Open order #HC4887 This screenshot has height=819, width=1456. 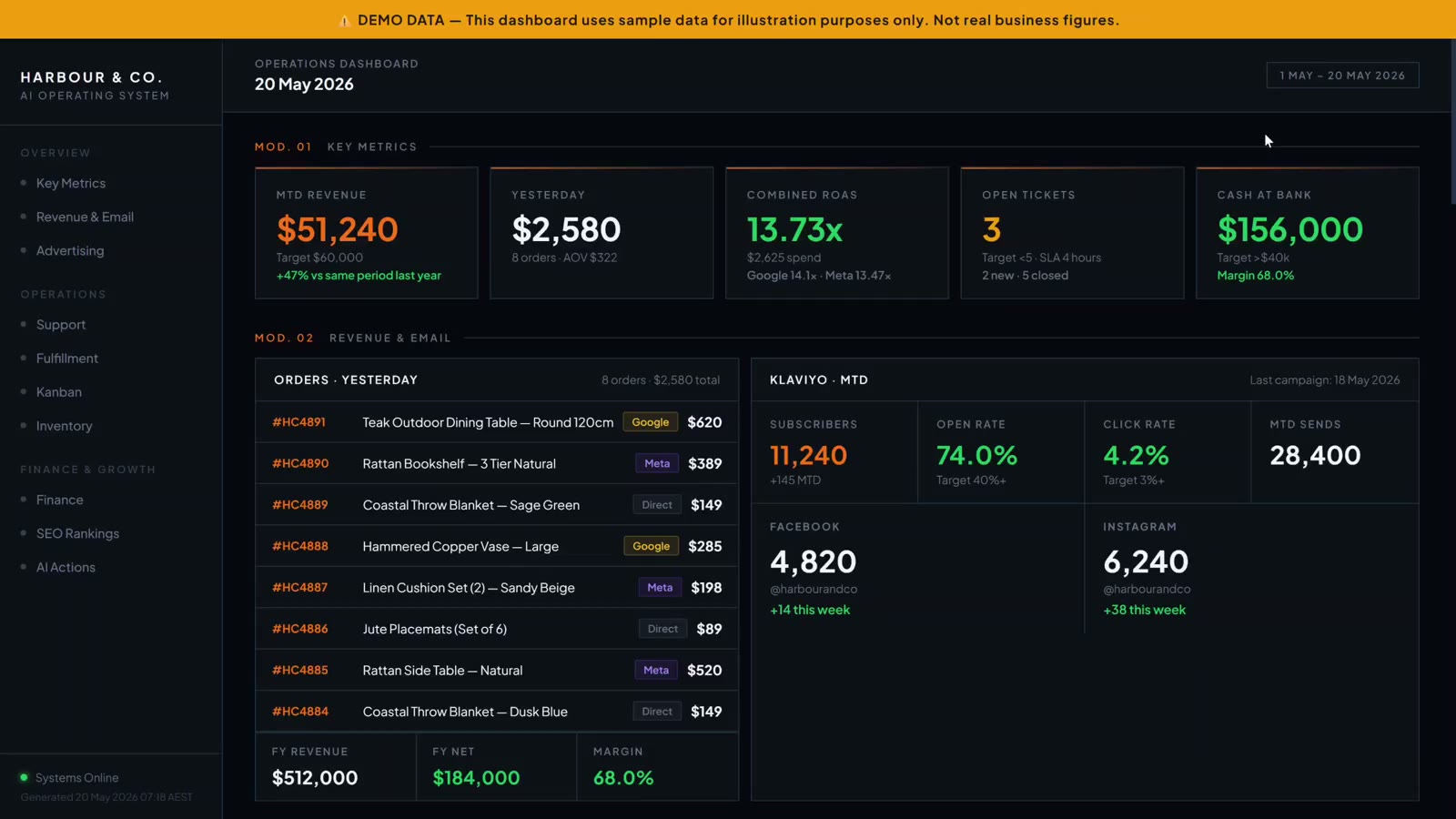click(300, 588)
